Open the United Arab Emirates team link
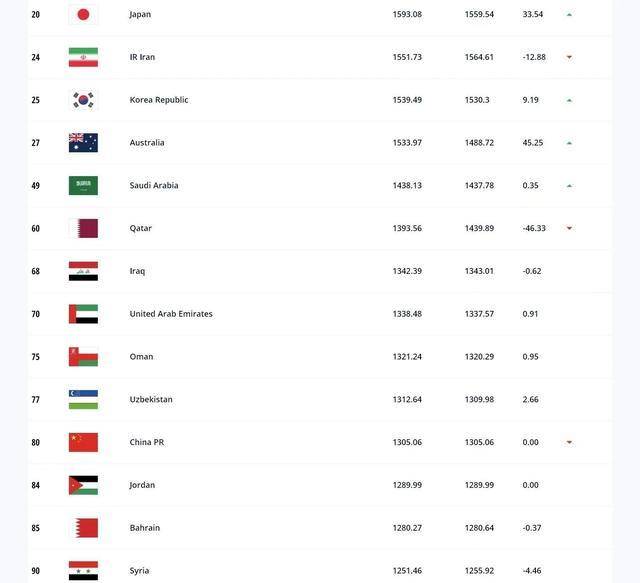 pos(171,314)
